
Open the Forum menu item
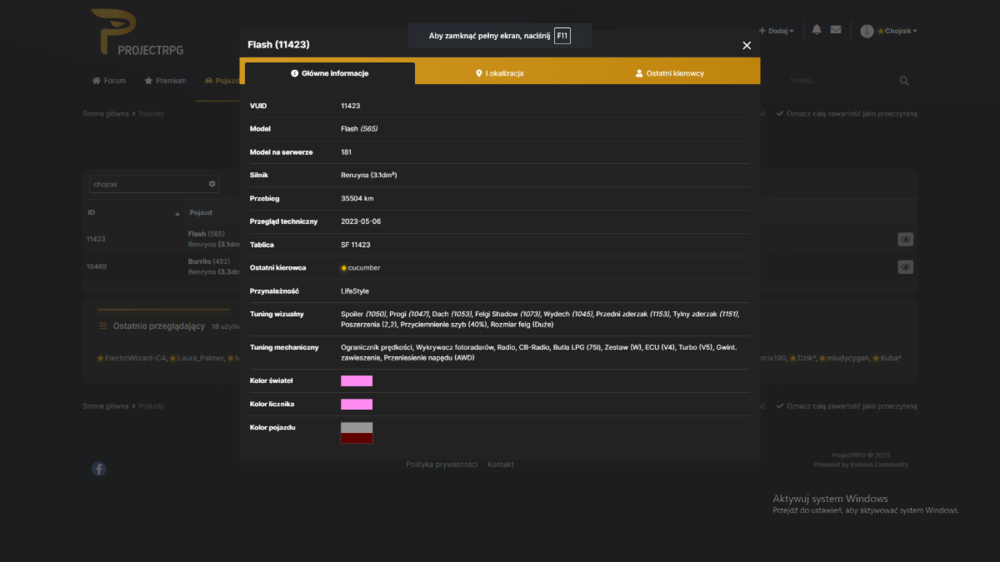(x=109, y=80)
